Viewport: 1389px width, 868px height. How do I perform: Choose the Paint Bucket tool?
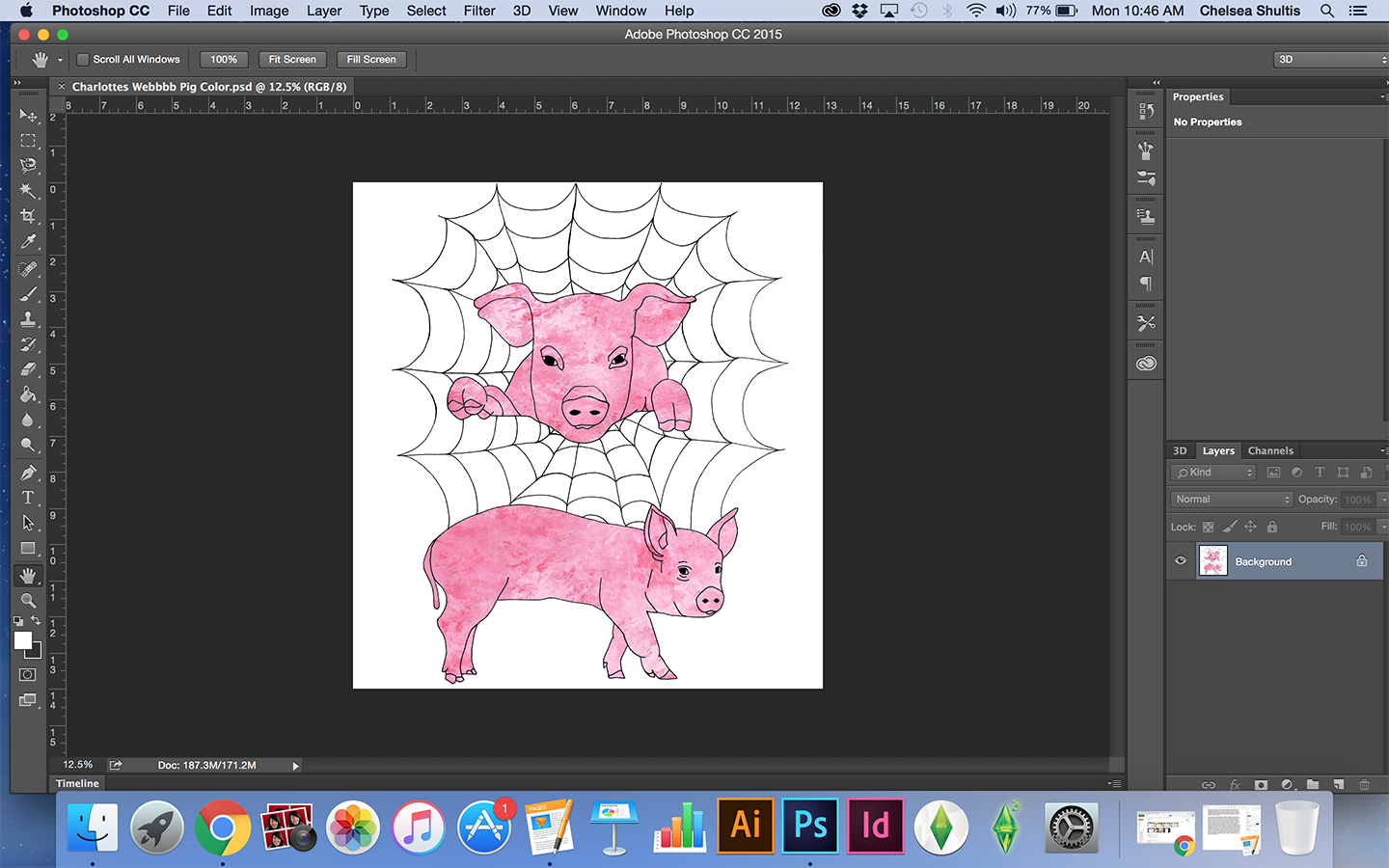click(28, 394)
